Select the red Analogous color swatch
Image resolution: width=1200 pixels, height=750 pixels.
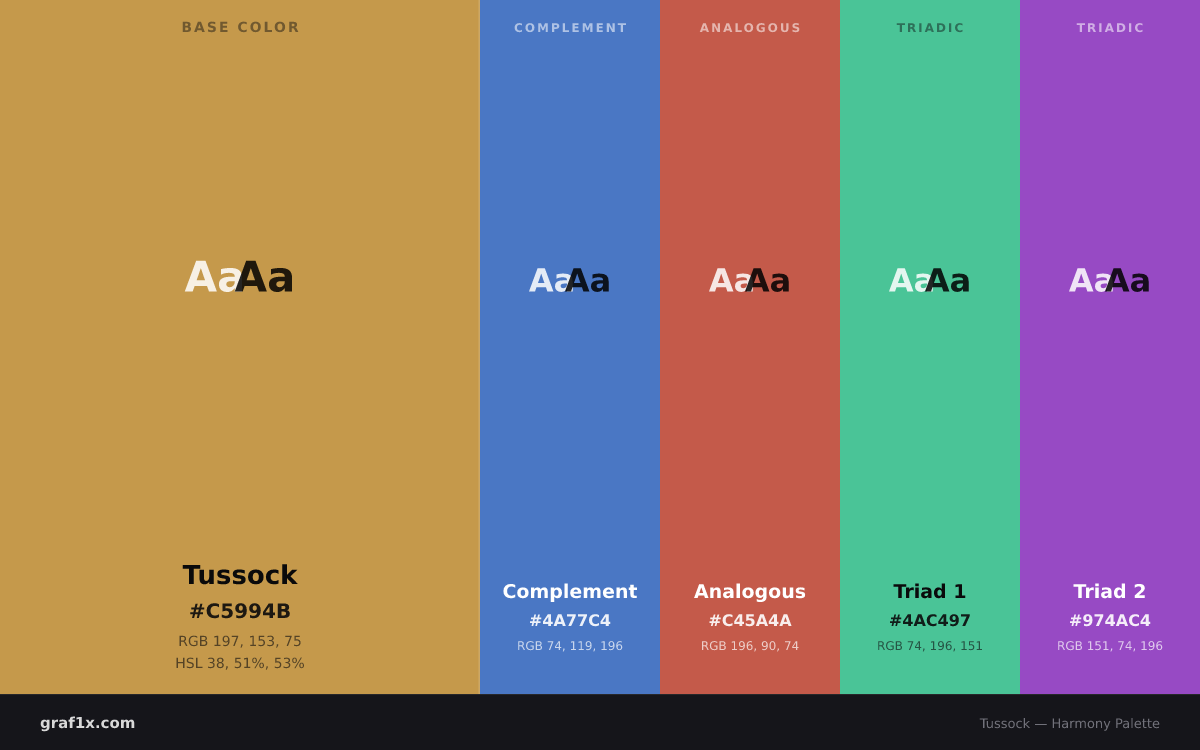(x=750, y=347)
